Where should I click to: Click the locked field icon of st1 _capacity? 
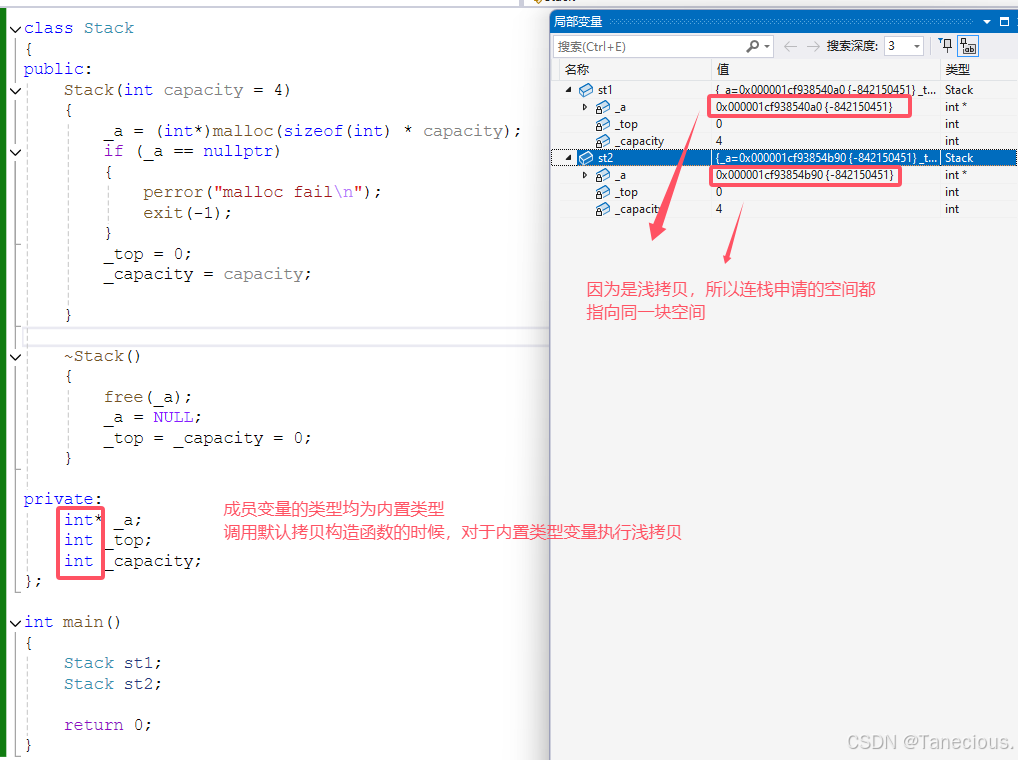pos(602,141)
